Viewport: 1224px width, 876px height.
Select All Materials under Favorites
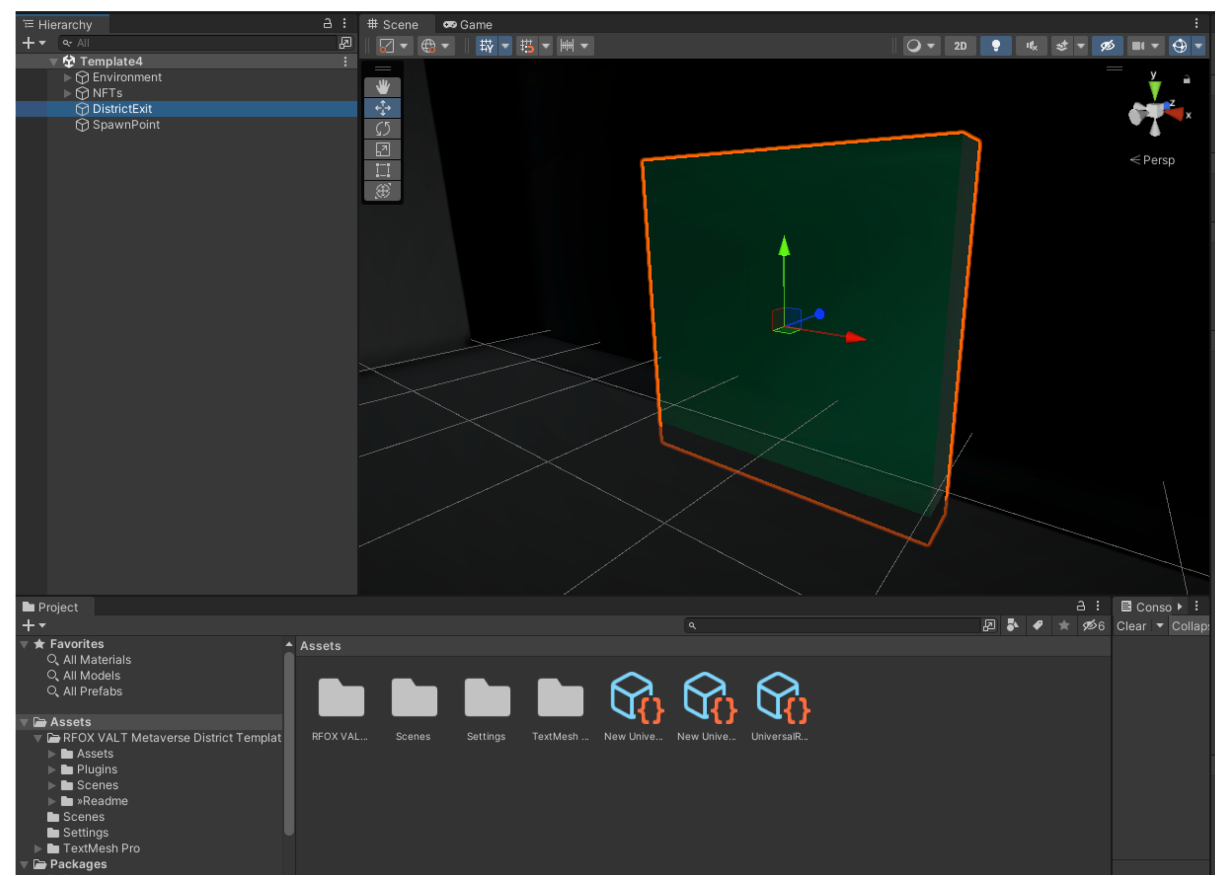(97, 660)
